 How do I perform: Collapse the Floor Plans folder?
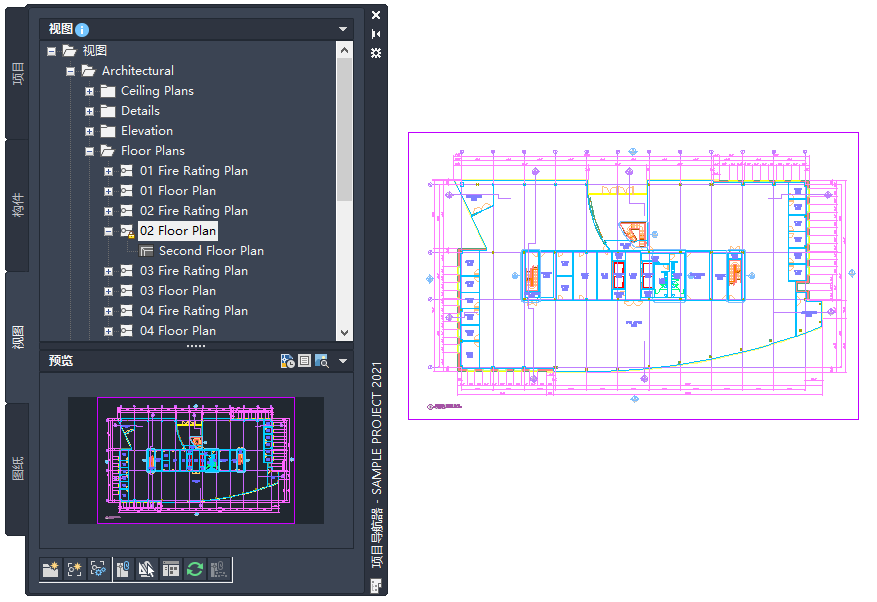[x=89, y=151]
